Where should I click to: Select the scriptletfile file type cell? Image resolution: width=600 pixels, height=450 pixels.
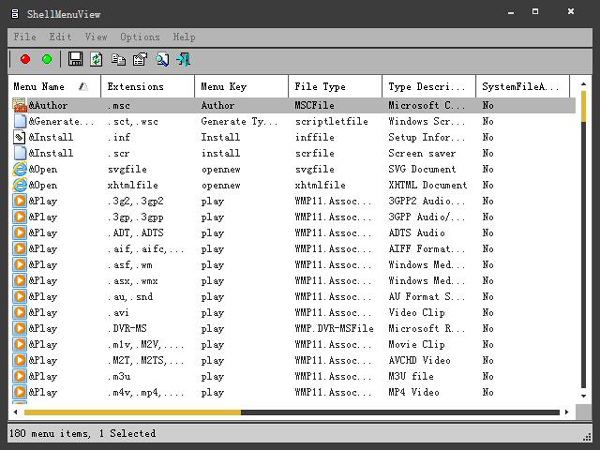pos(331,122)
